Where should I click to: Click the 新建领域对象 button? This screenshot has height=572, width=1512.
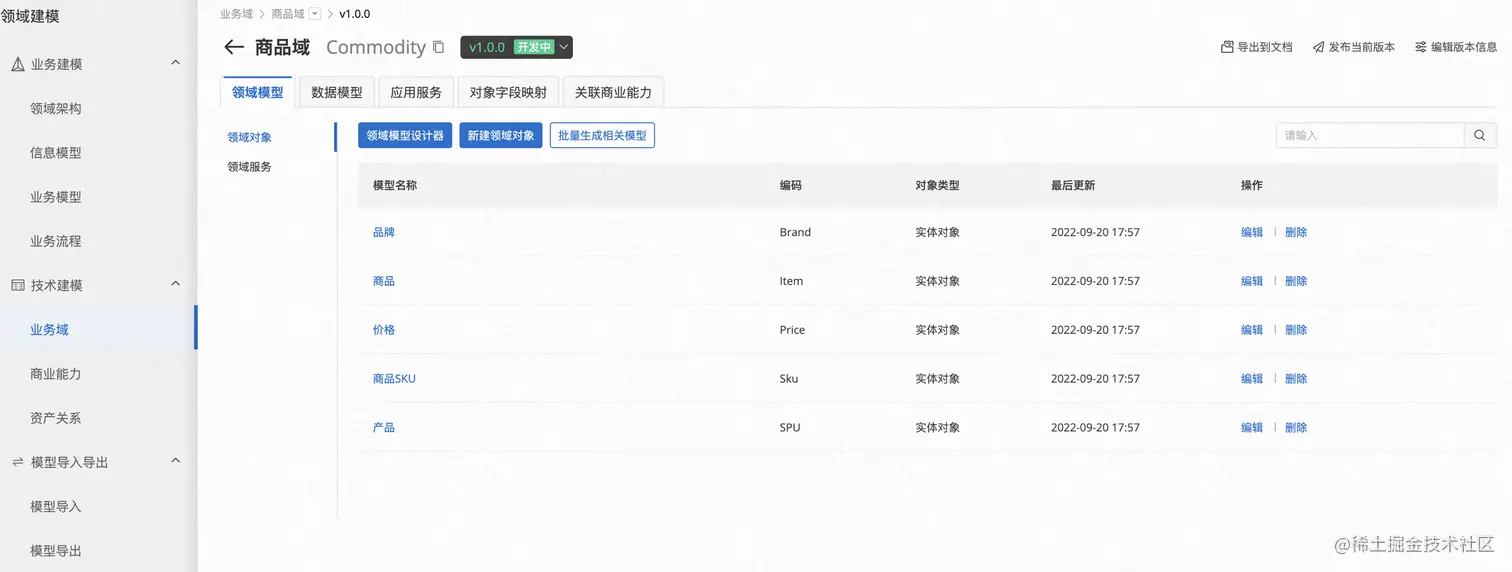coord(501,135)
